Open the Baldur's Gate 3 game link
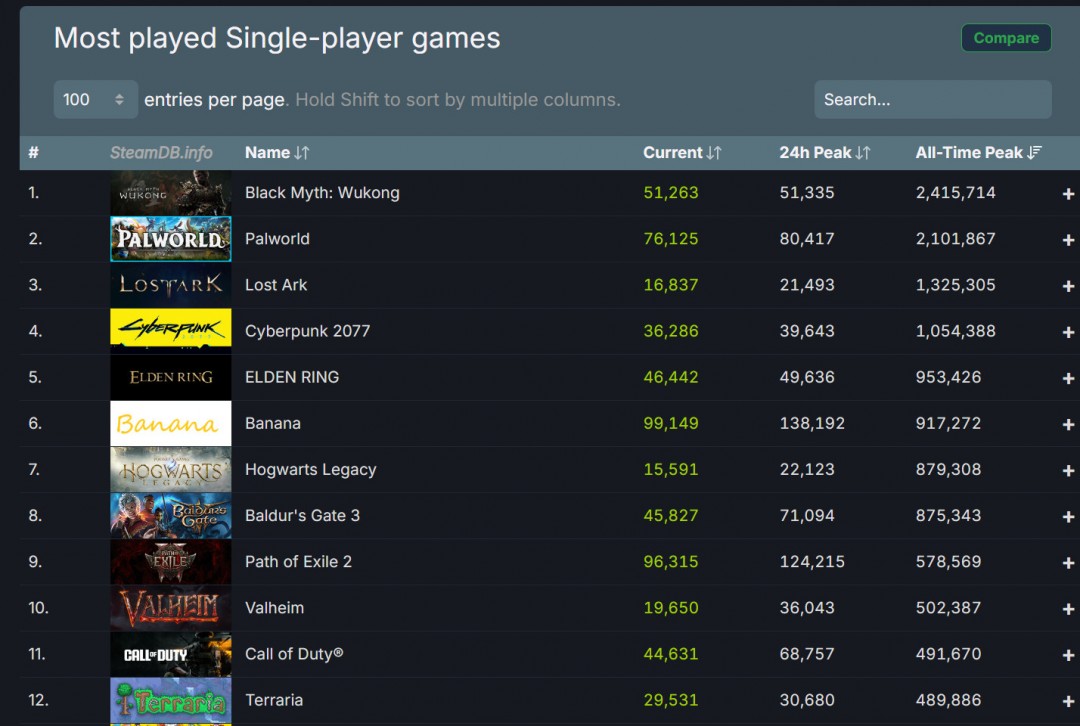 [x=302, y=516]
